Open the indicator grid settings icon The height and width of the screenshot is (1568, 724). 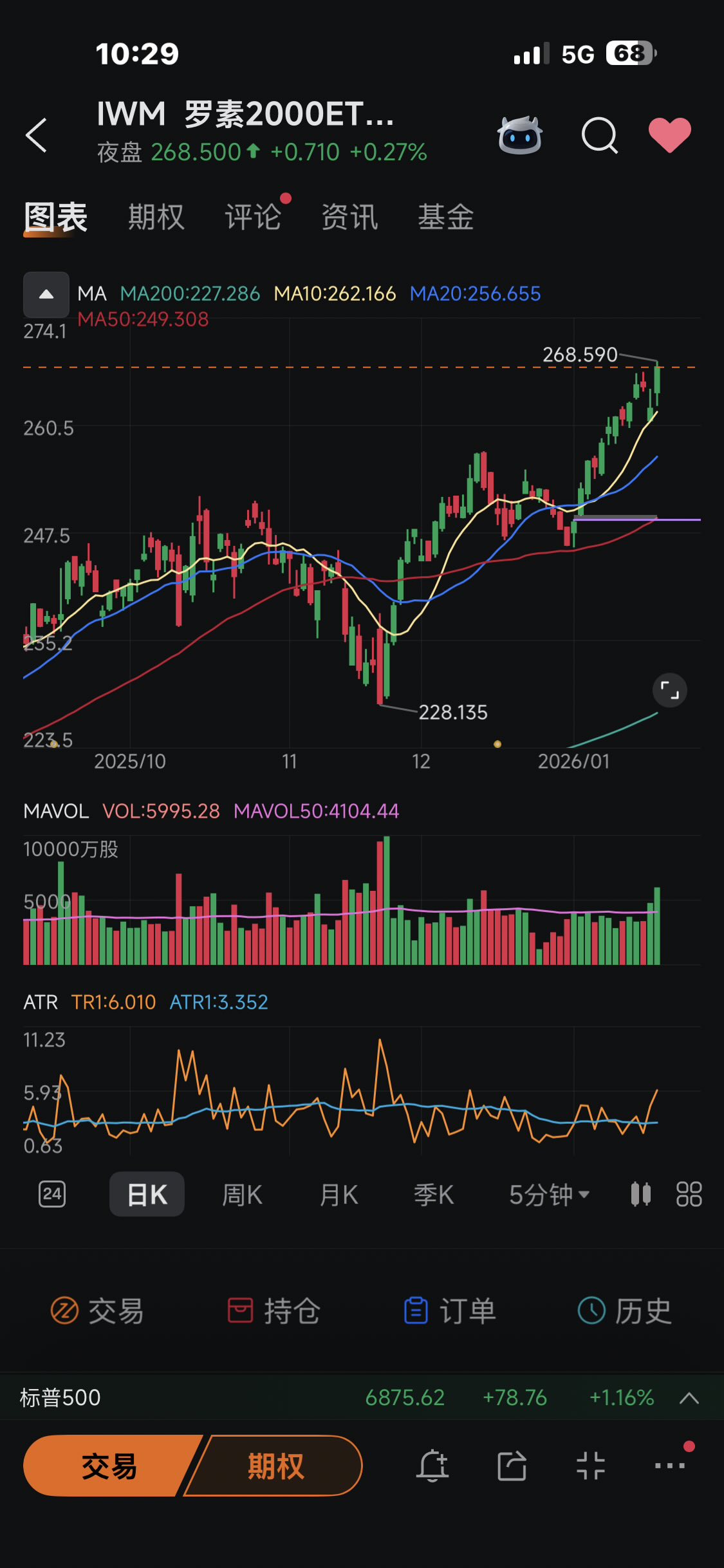point(689,1194)
